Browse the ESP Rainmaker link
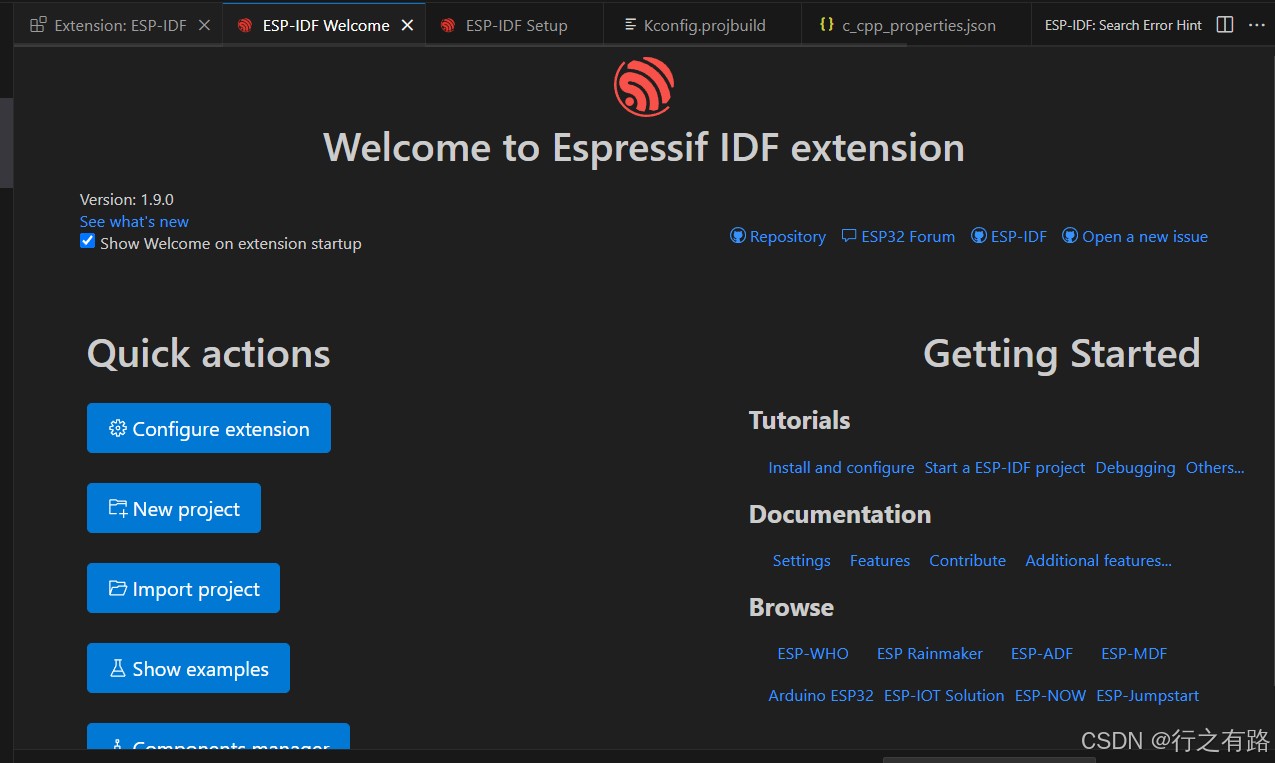 pos(930,653)
